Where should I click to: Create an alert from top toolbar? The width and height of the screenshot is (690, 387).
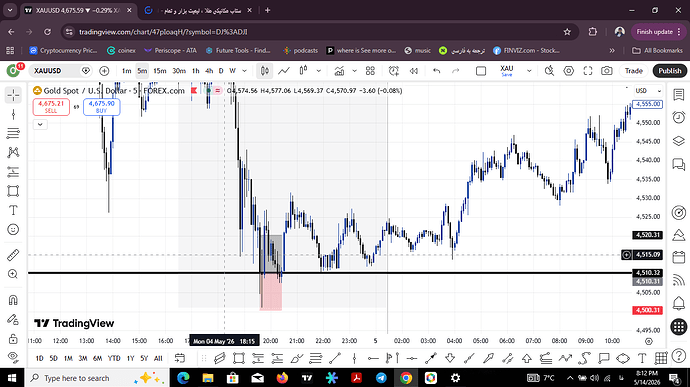pos(393,71)
